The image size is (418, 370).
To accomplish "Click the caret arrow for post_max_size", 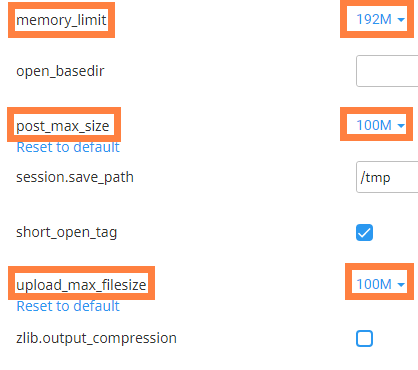I will coord(401,126).
